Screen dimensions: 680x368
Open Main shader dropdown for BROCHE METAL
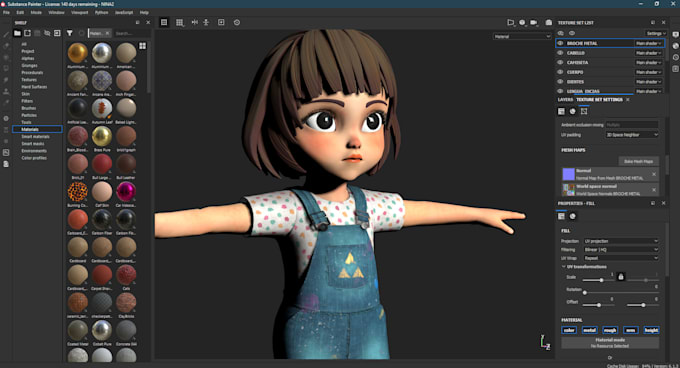[648, 43]
